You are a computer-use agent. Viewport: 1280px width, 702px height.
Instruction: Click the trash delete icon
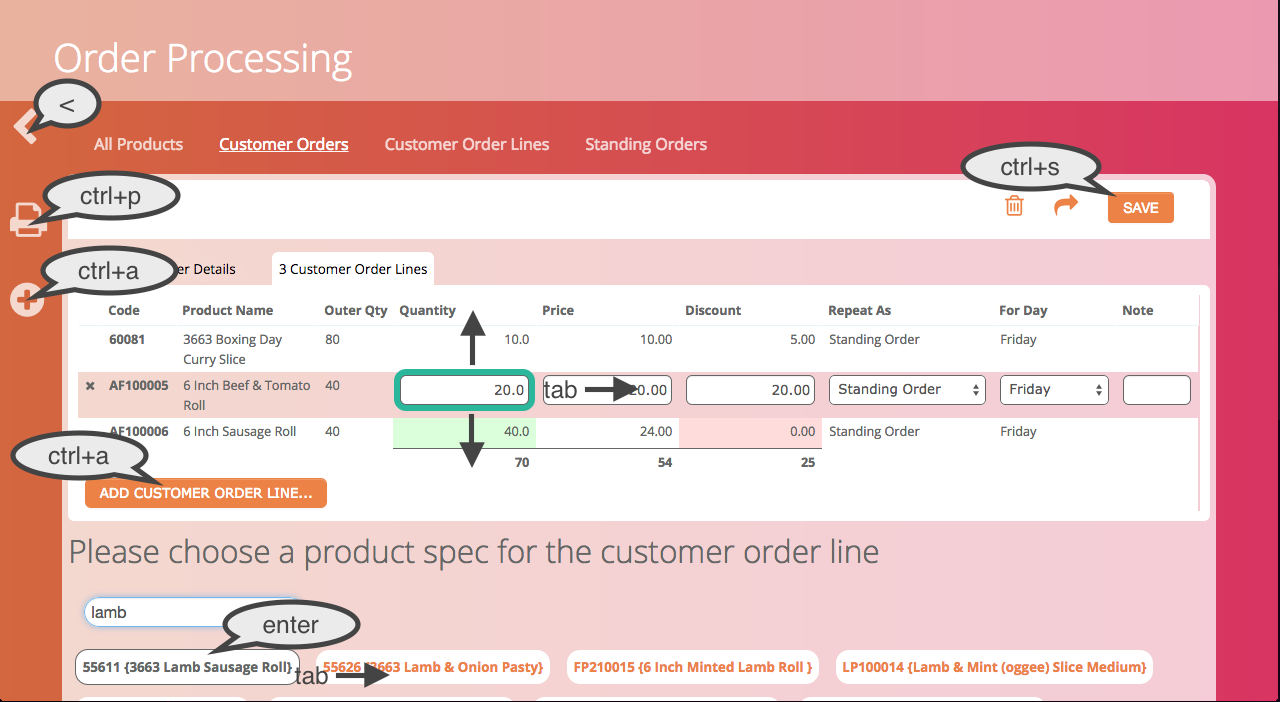[1014, 207]
